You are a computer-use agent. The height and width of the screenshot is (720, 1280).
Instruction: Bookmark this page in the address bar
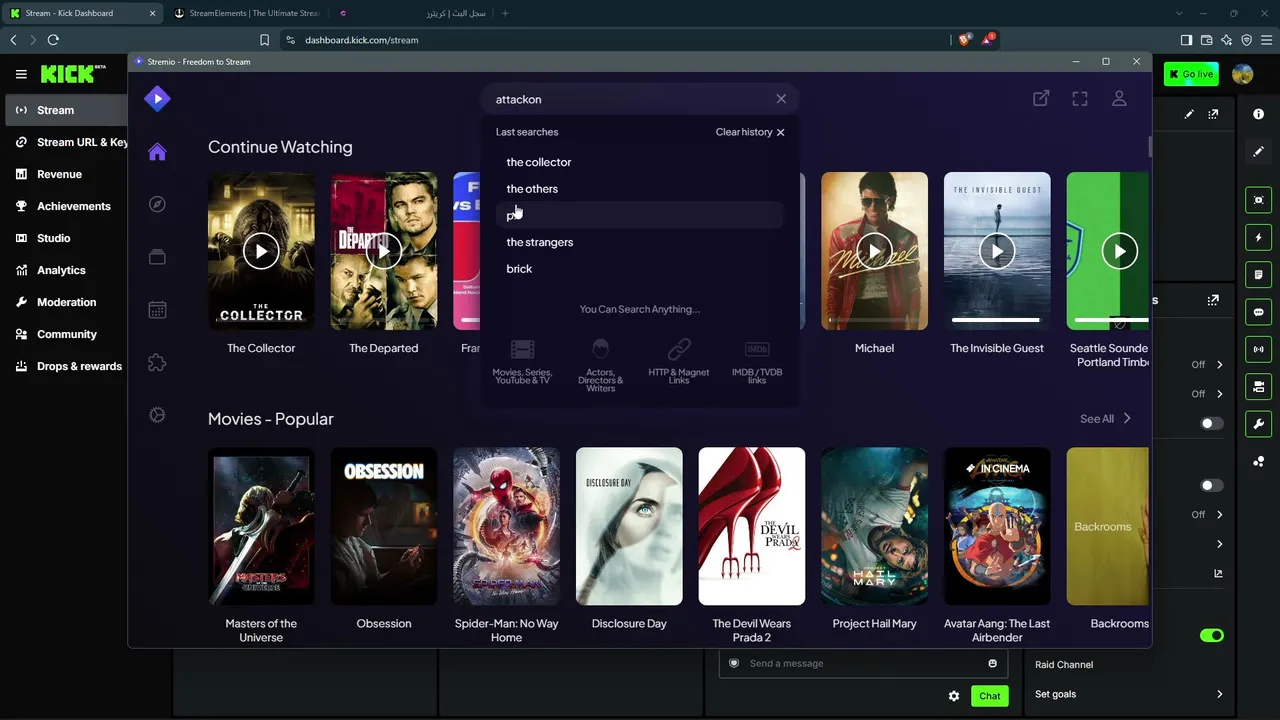click(264, 40)
